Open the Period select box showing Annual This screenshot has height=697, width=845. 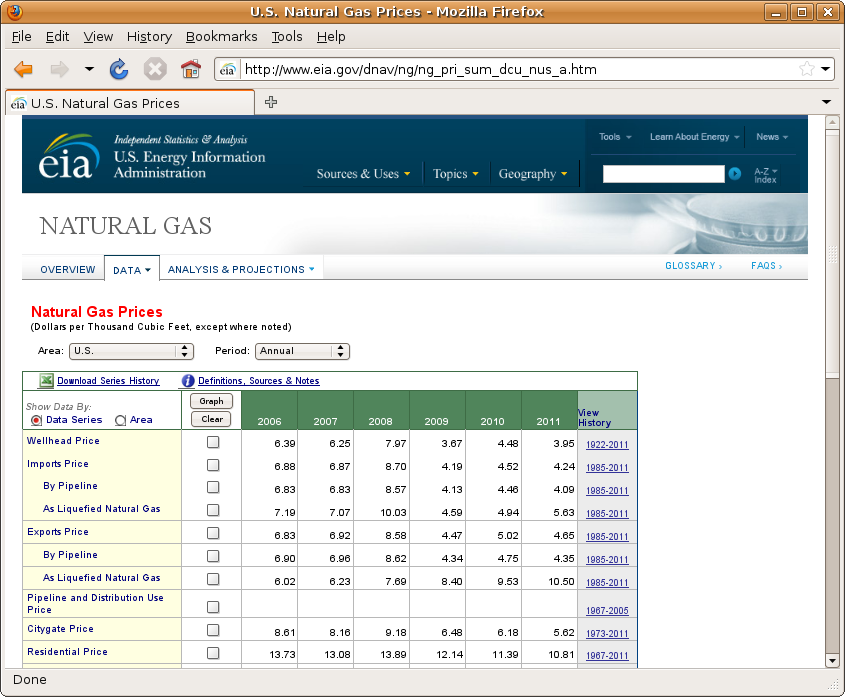pyautogui.click(x=302, y=351)
